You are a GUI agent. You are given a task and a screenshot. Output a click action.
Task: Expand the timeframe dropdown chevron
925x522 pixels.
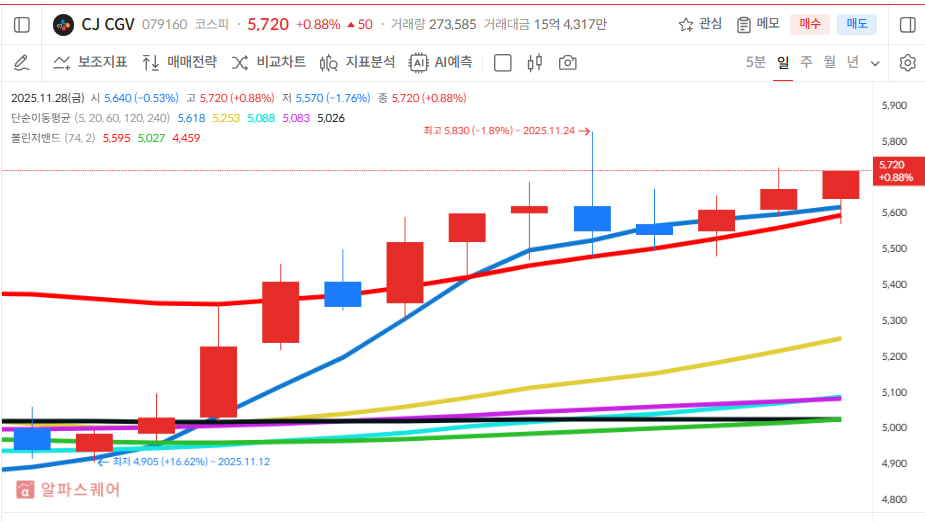pos(875,63)
